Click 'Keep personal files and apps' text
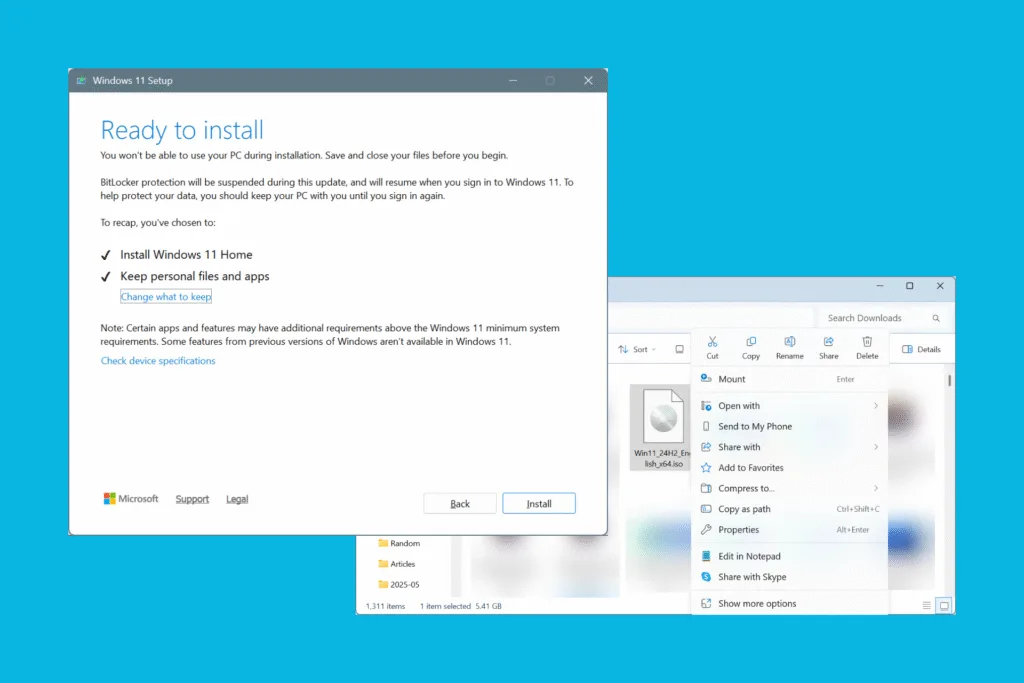 click(195, 276)
